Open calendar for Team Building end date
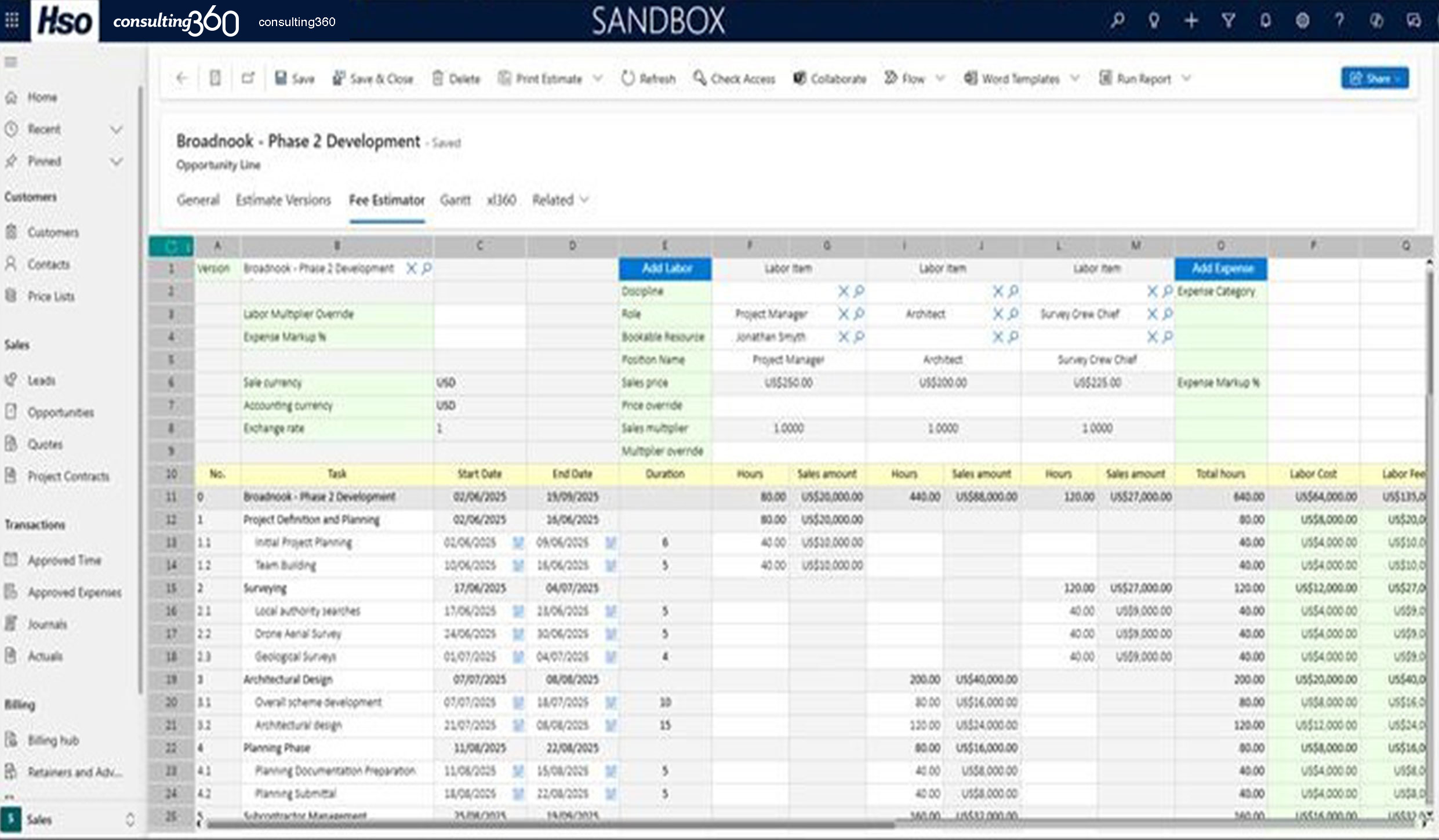The image size is (1439, 840). coord(611,565)
